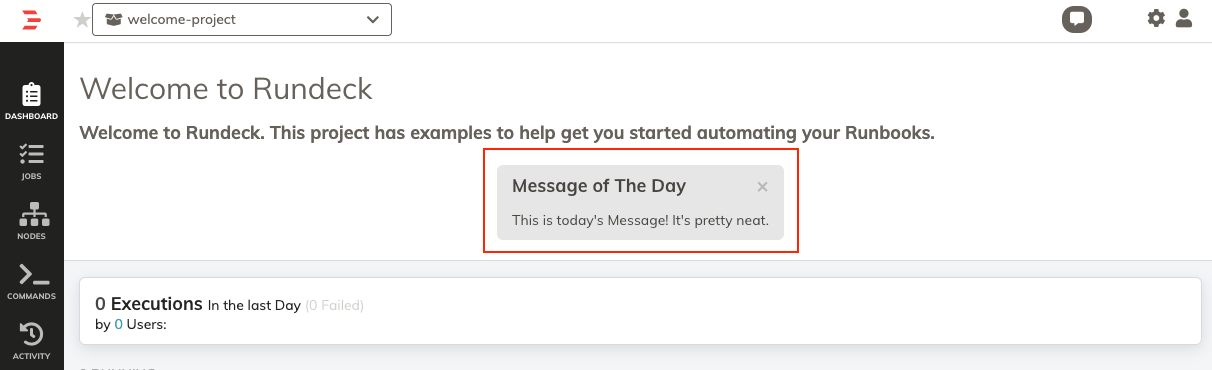Open the user profile menu
Screen dimensions: 1212x370
click(x=1184, y=18)
